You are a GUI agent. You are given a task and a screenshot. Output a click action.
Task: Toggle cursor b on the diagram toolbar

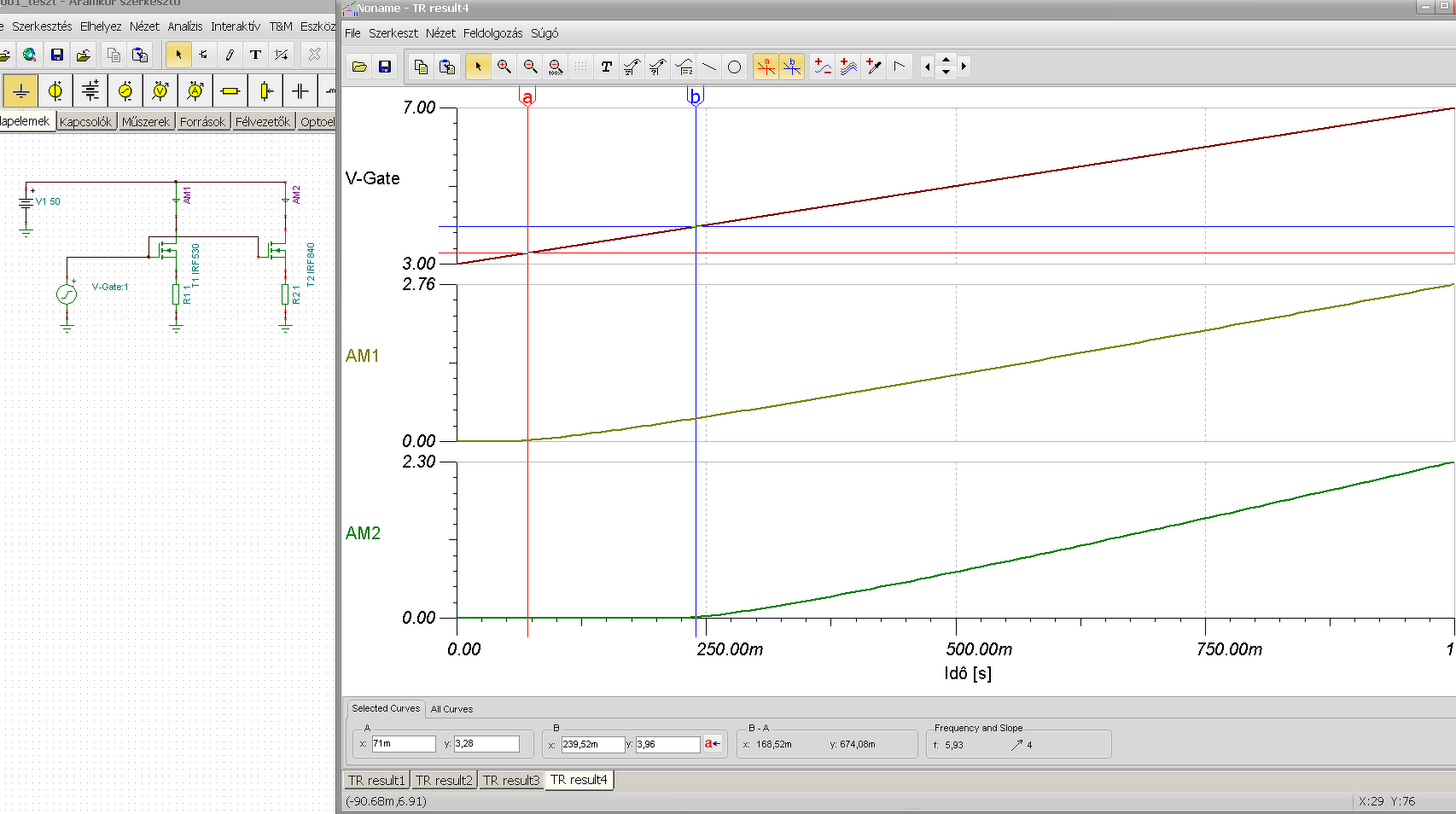tap(792, 67)
